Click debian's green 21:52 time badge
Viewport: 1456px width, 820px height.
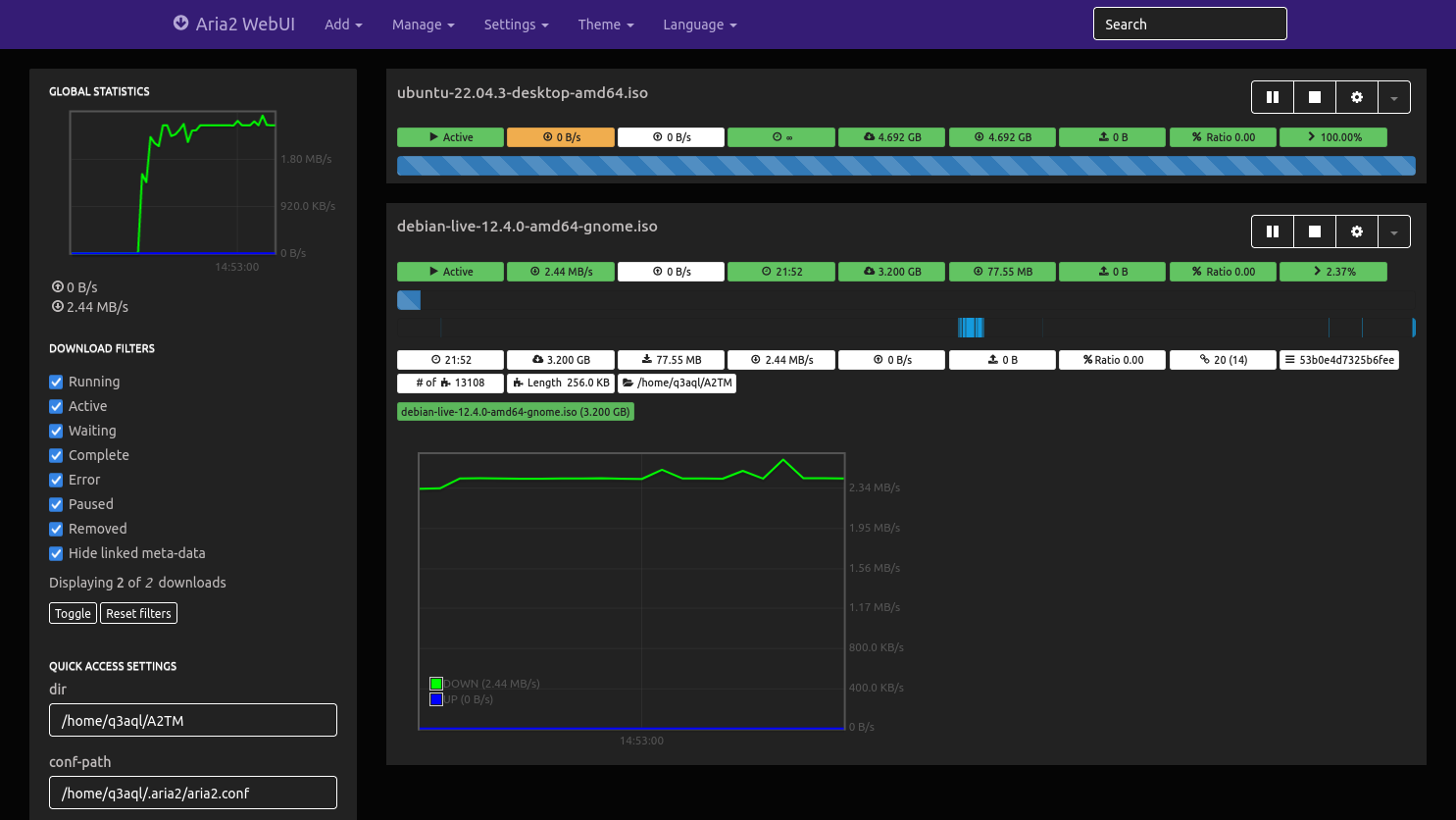click(781, 272)
